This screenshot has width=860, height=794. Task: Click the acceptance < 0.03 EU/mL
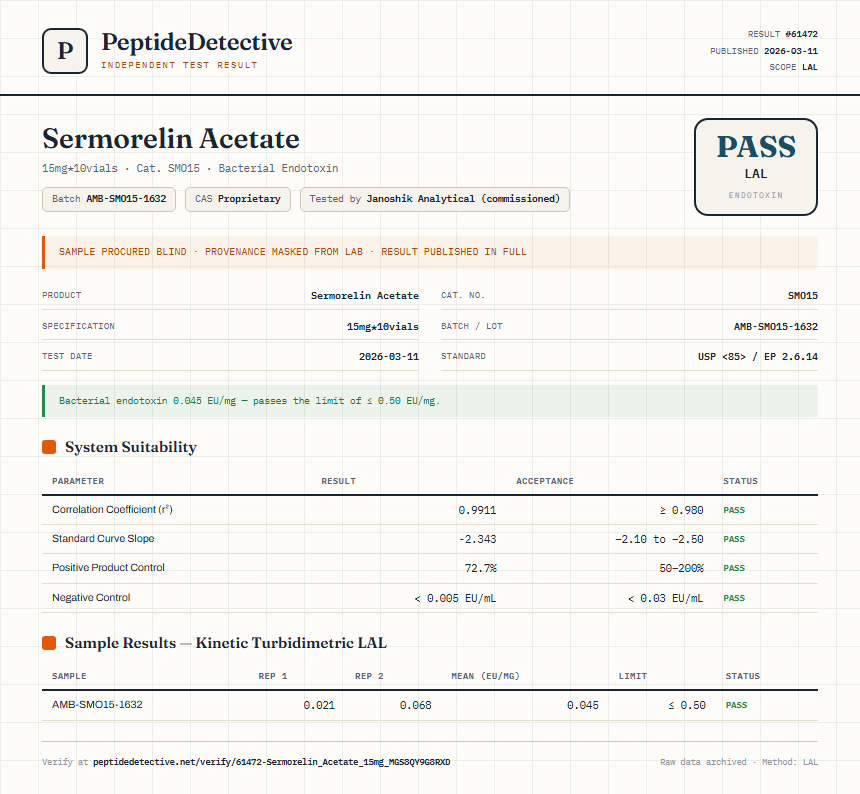(665, 598)
